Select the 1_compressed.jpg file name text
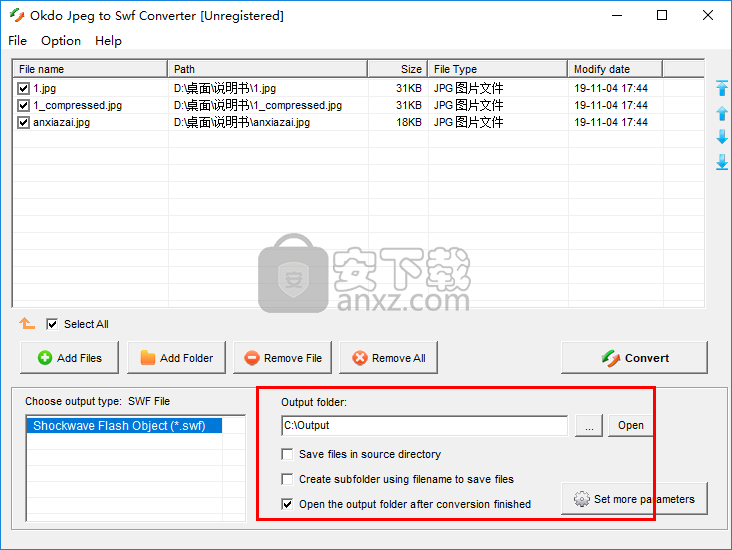The image size is (732, 550). [x=77, y=106]
